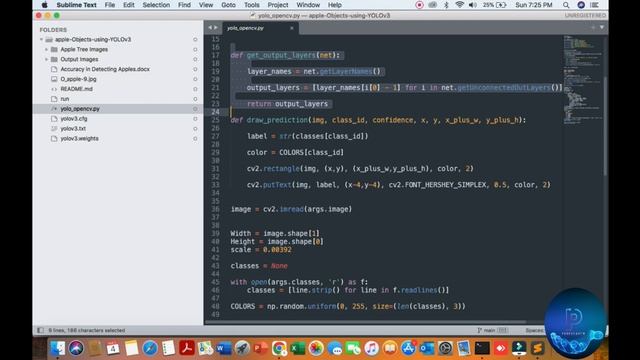Open the Find menu
The image size is (640, 360).
[x=184, y=5]
